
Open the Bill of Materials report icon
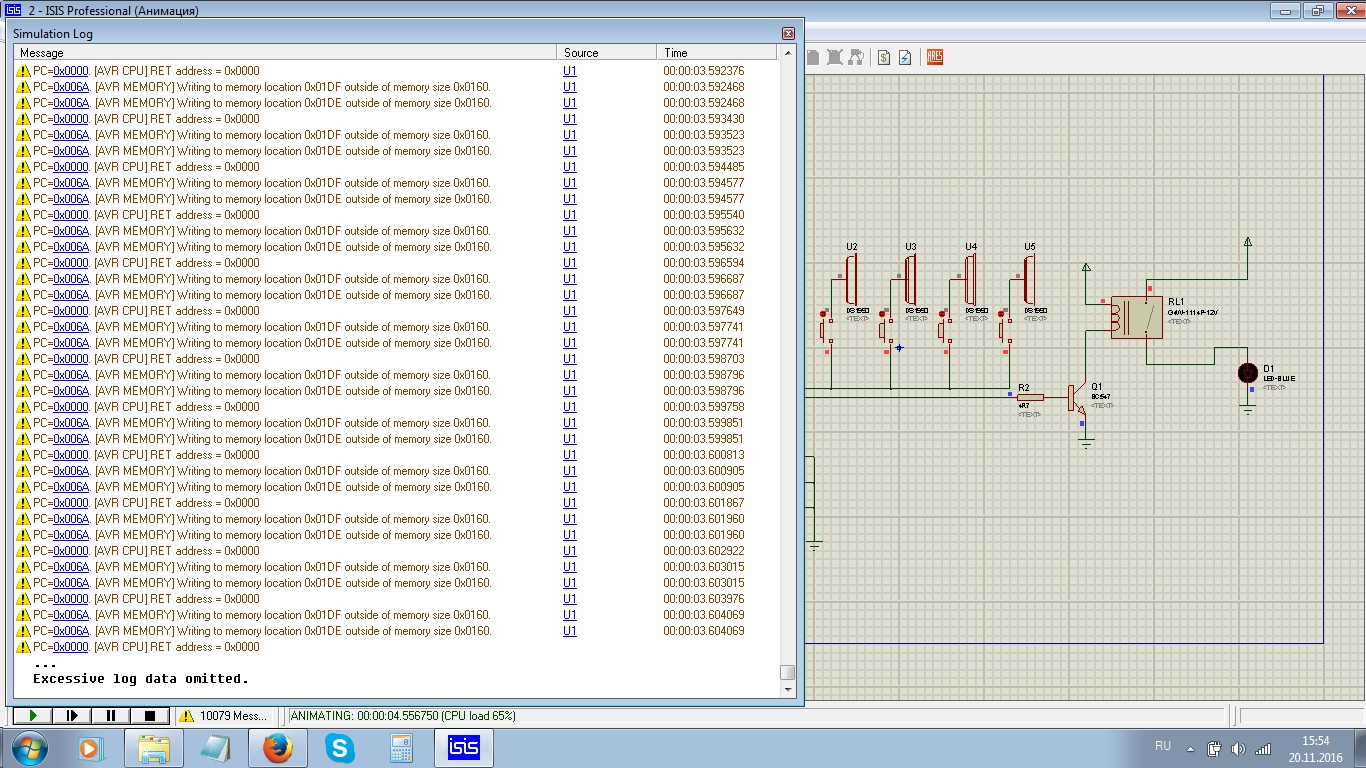pos(884,57)
